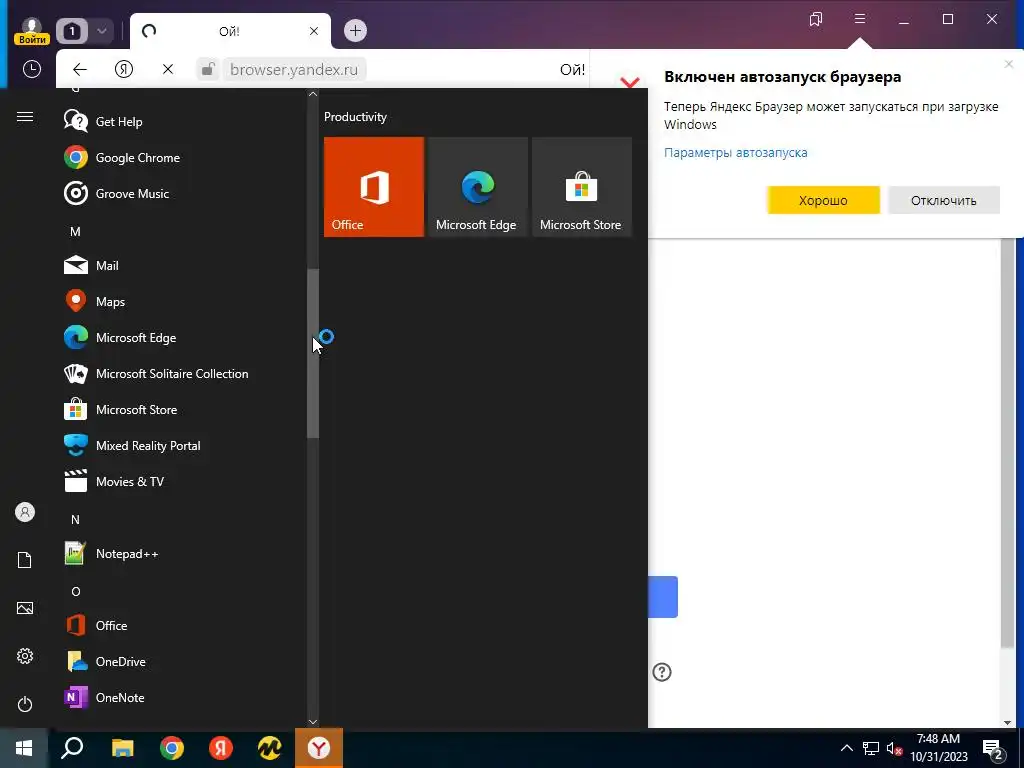1024x768 pixels.
Task: Open Google Chrome from the taskbar
Action: (172, 748)
